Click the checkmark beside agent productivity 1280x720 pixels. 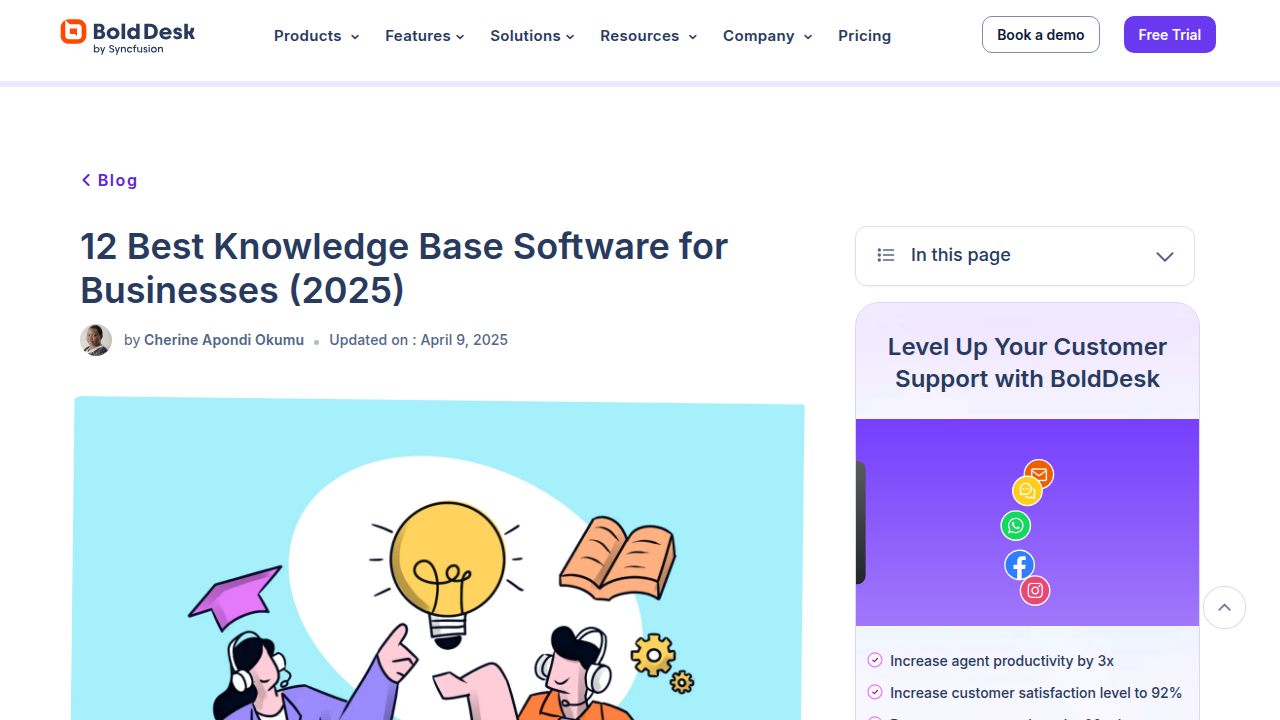[x=875, y=660]
